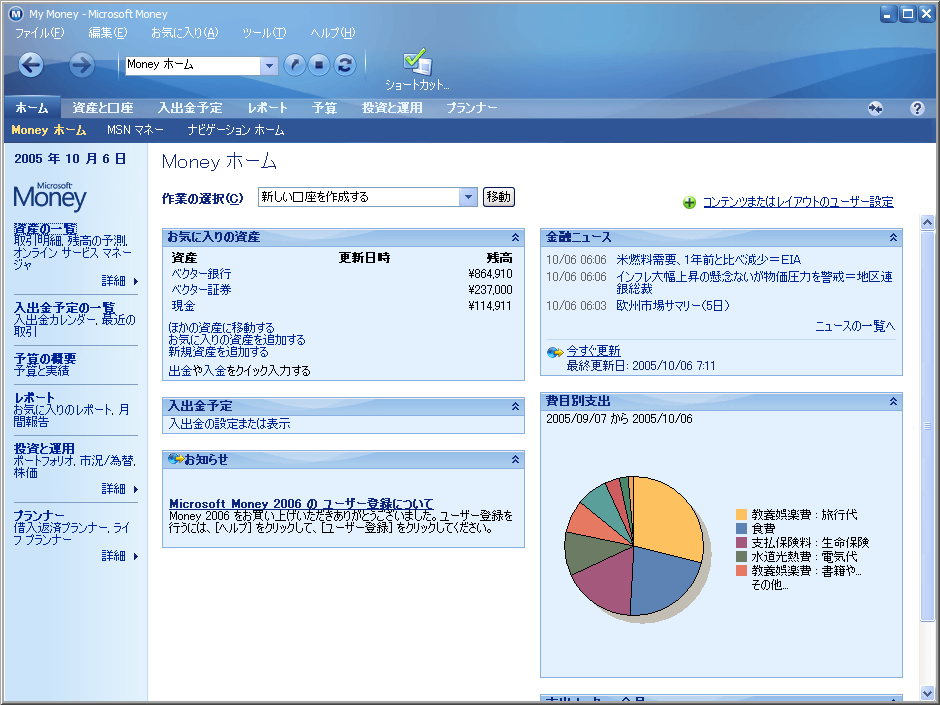Open the MSN マネー sub-tab
The image size is (940, 705).
[x=135, y=130]
